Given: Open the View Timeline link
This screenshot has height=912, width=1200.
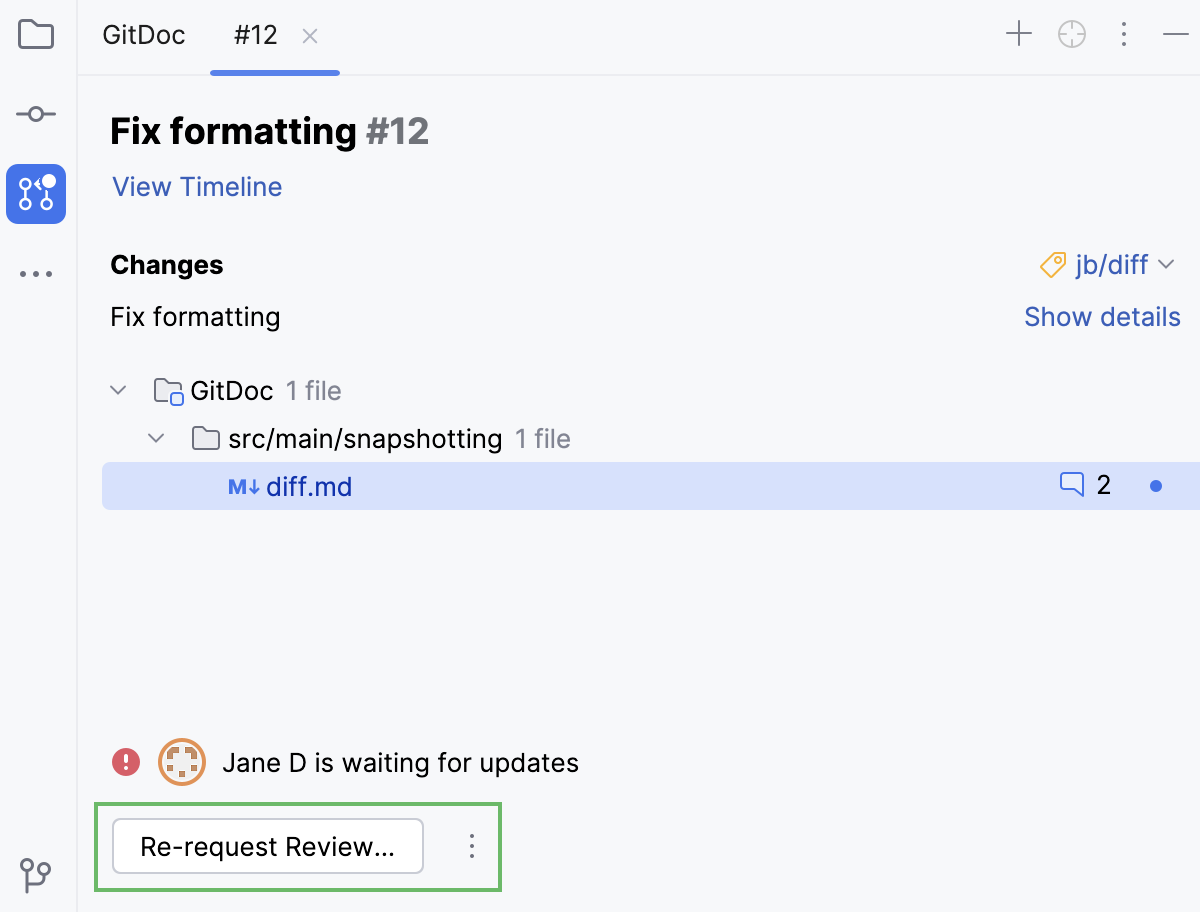Looking at the screenshot, I should tap(197, 187).
